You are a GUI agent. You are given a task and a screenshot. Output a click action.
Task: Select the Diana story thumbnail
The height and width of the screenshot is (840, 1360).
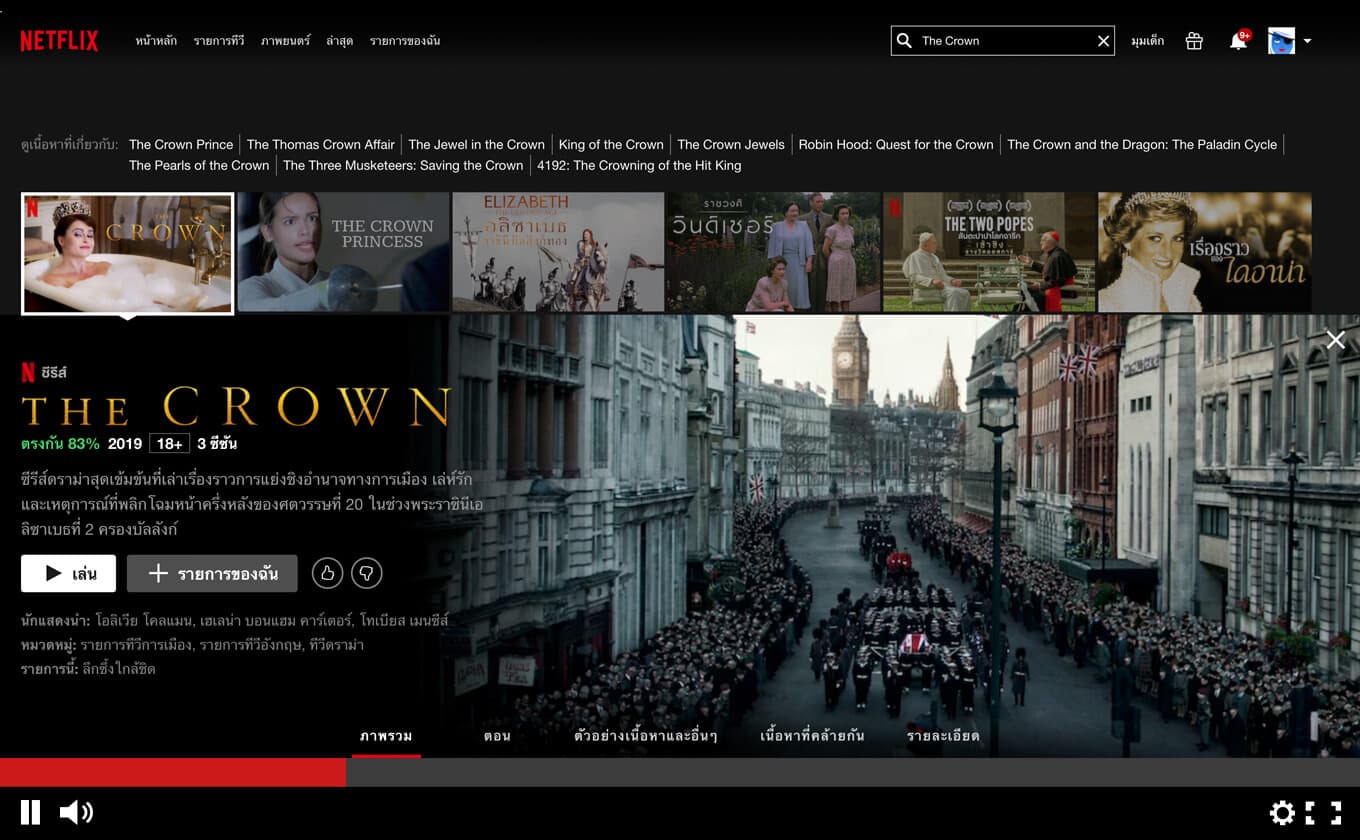[1204, 252]
